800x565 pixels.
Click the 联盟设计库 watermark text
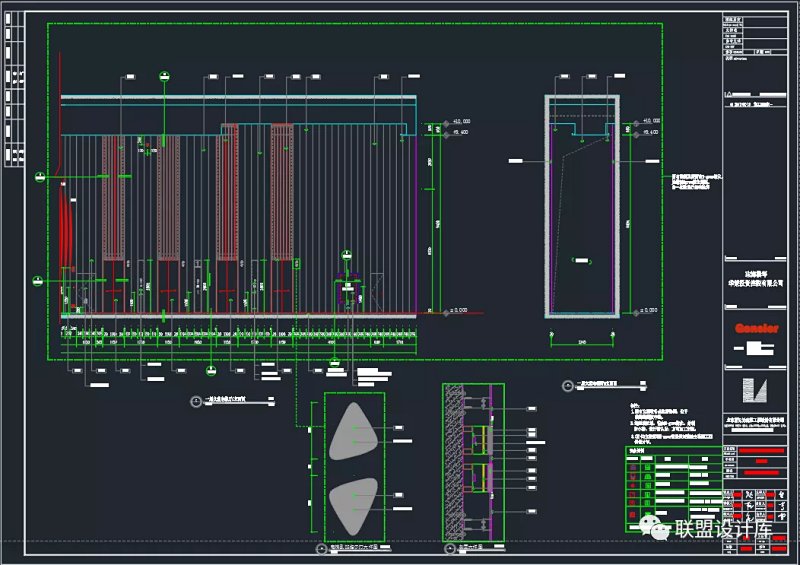[x=722, y=529]
